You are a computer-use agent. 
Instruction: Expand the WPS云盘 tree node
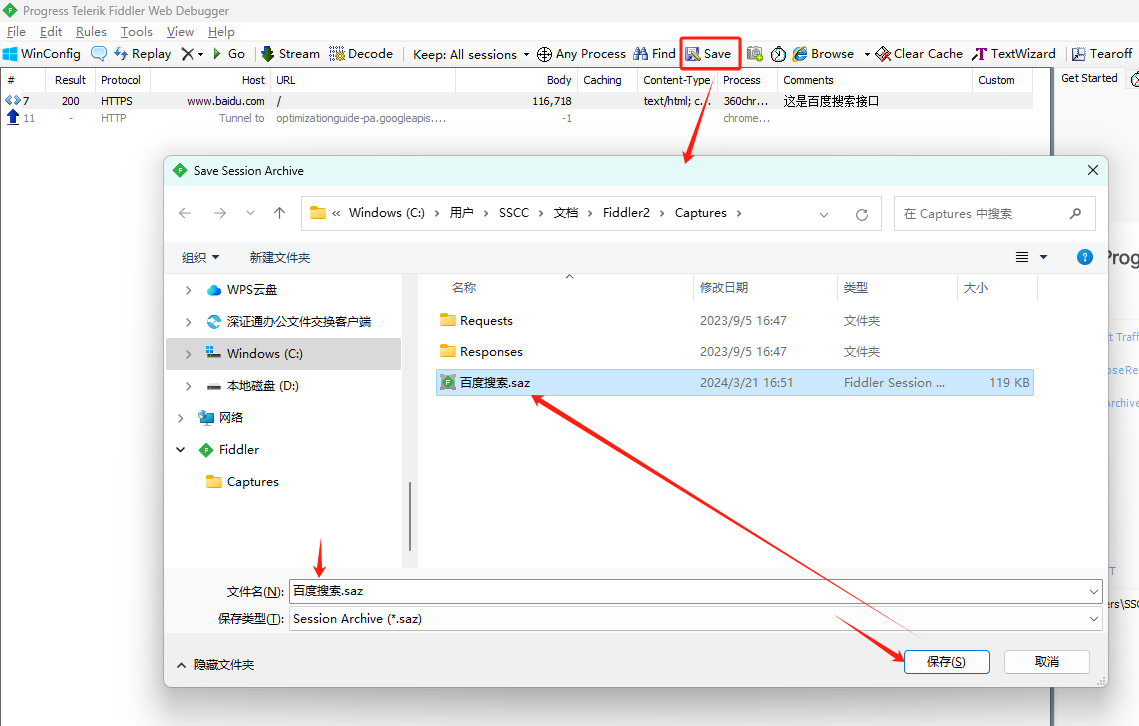point(188,290)
